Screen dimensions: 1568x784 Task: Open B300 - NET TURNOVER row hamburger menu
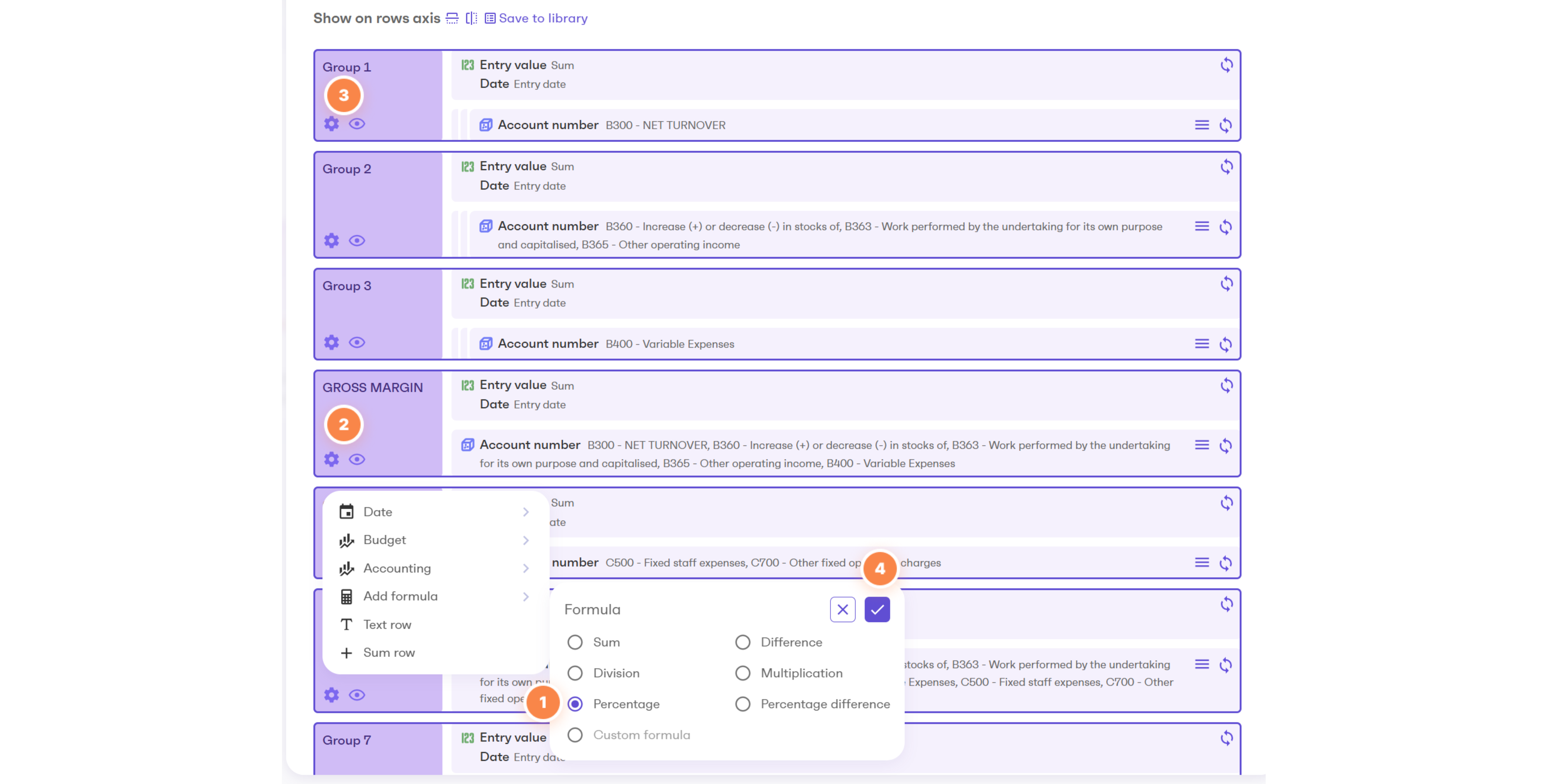coord(1202,125)
